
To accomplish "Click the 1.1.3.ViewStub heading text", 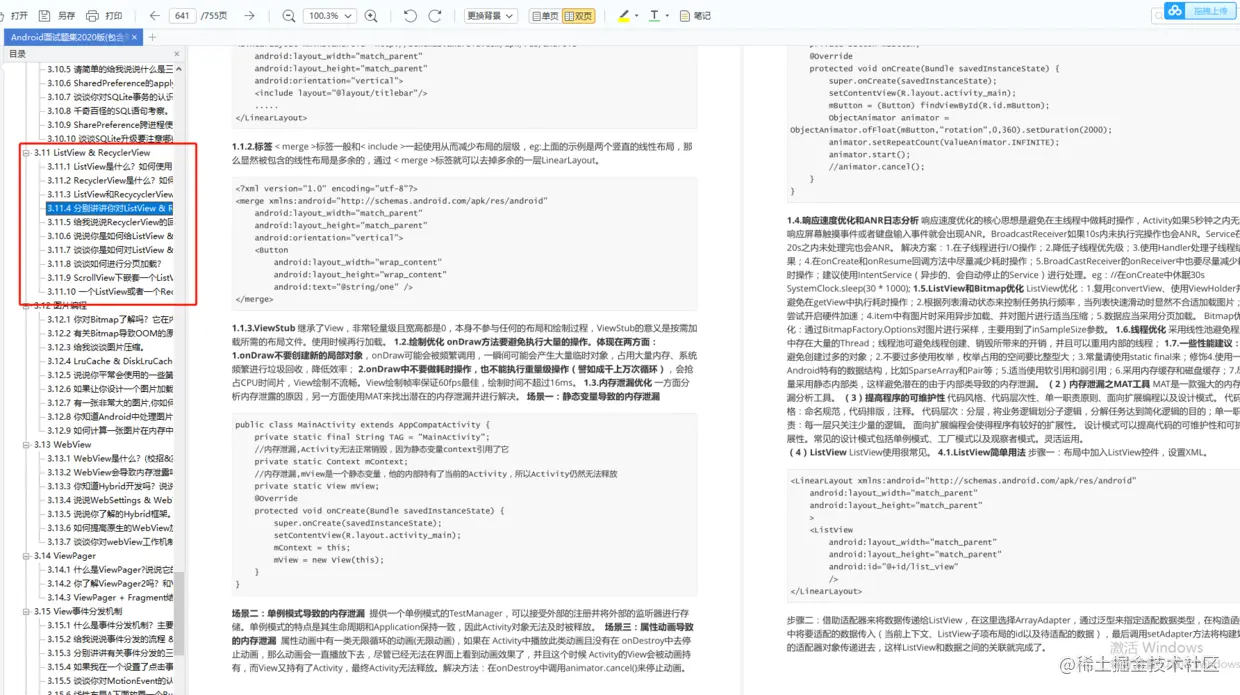I will [x=264, y=327].
